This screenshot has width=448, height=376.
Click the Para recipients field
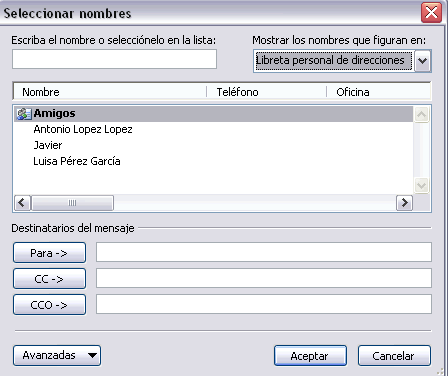264,252
